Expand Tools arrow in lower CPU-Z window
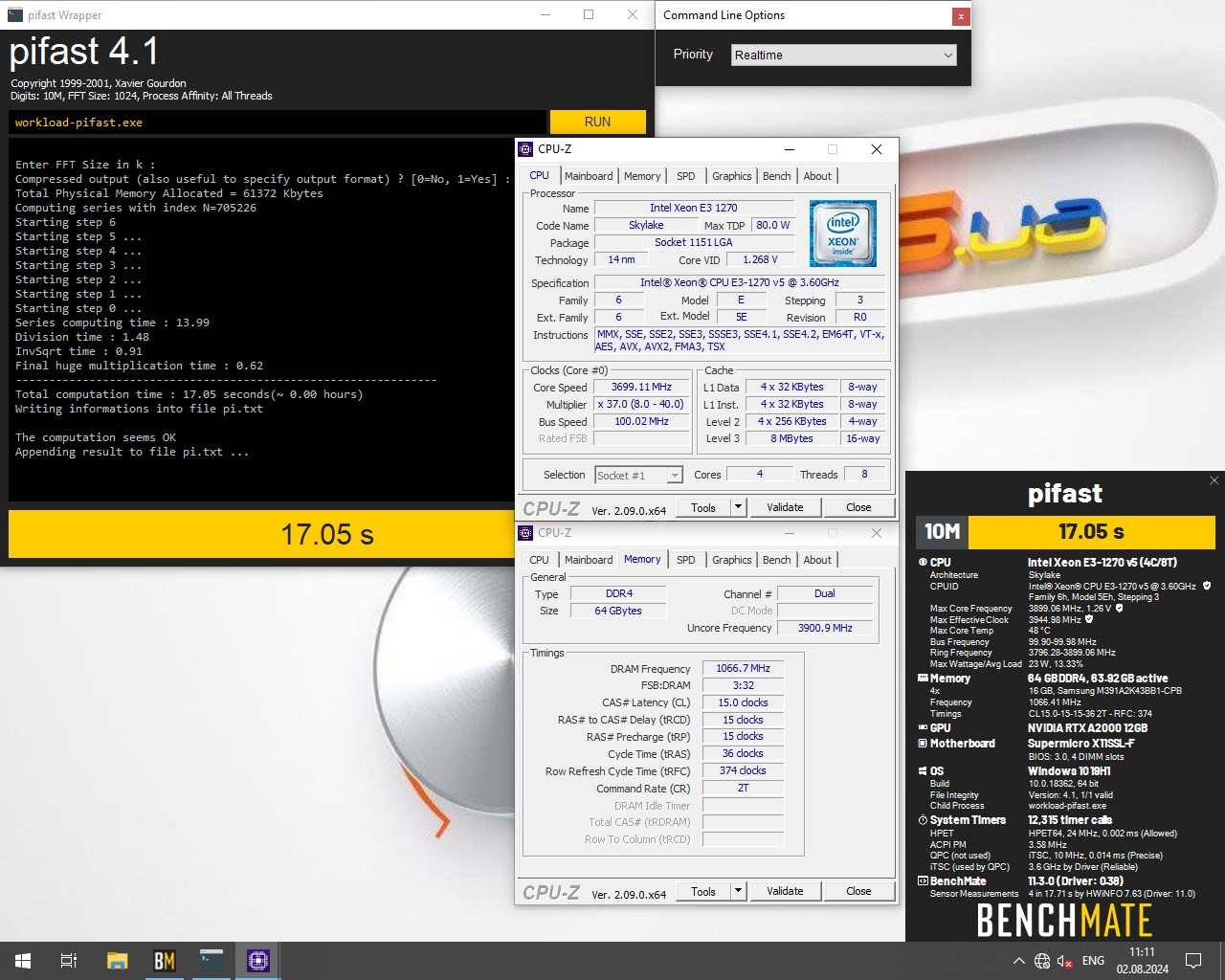 [738, 891]
